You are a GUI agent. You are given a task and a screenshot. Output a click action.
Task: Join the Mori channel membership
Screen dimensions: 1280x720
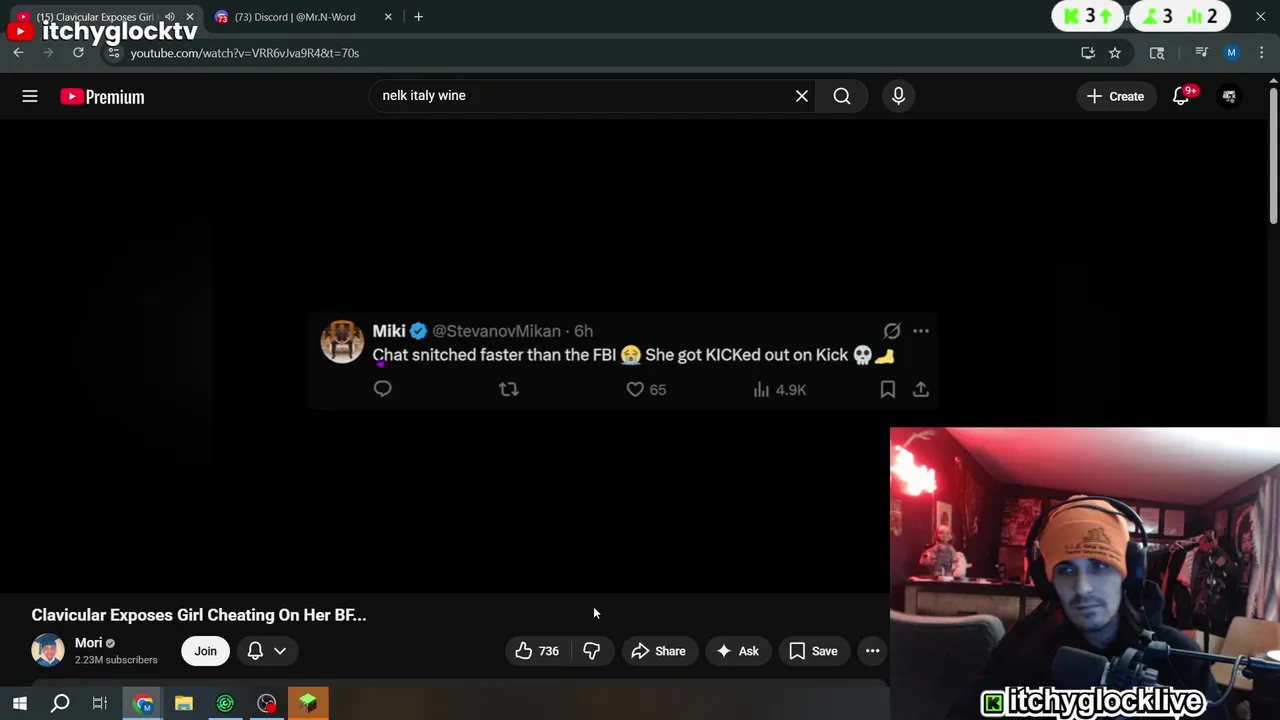(205, 651)
